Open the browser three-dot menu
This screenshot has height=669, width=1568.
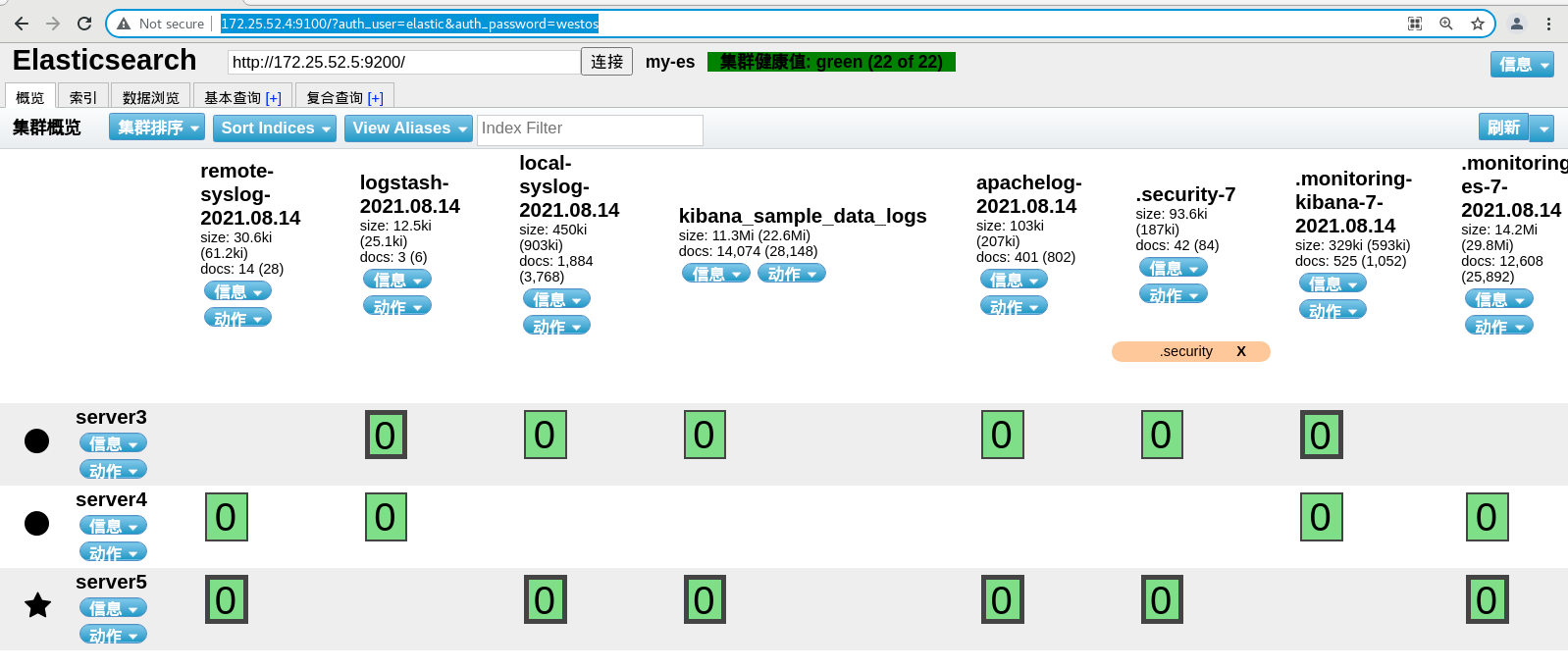(x=1549, y=24)
